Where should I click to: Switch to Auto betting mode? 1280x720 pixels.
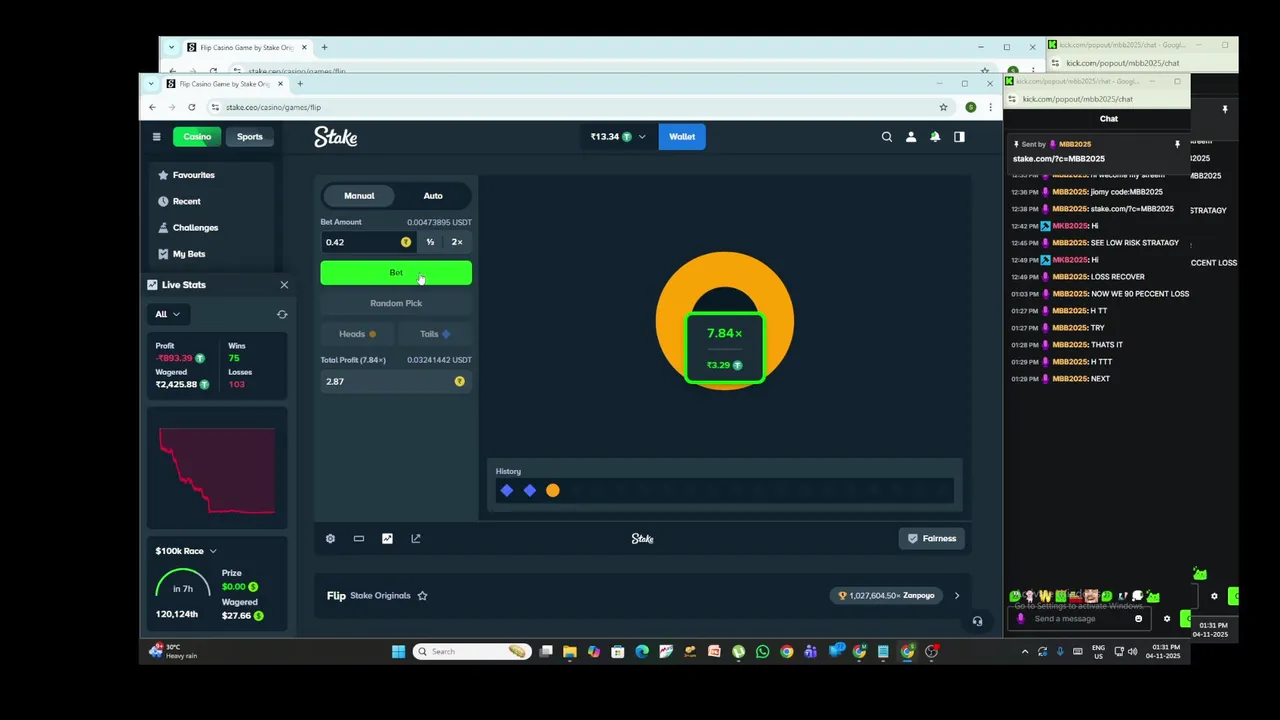tap(433, 196)
